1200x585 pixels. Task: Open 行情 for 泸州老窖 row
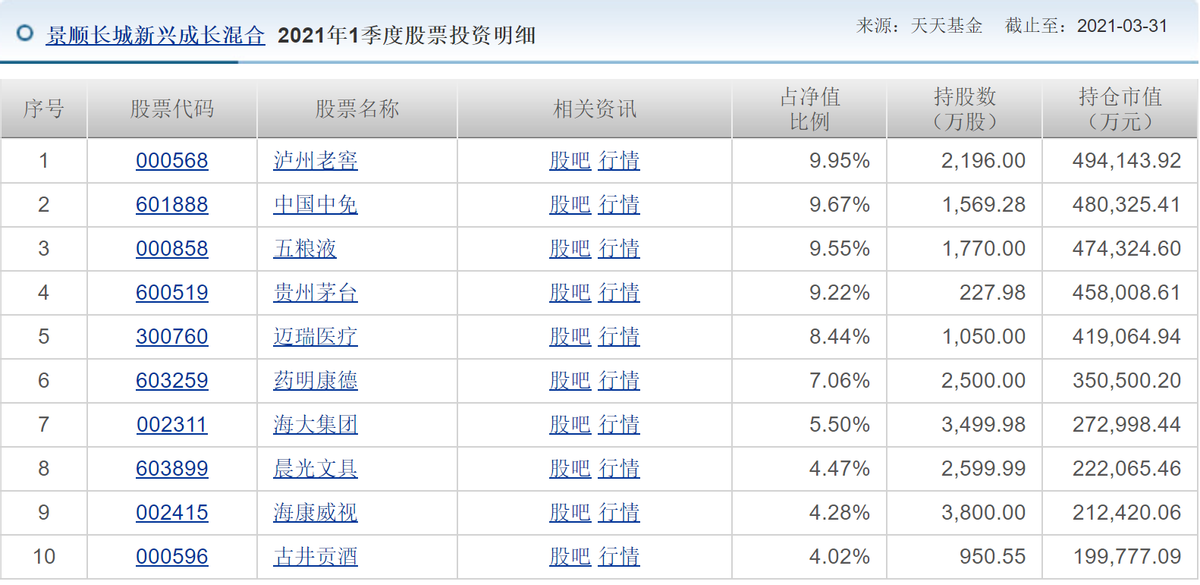tap(620, 161)
